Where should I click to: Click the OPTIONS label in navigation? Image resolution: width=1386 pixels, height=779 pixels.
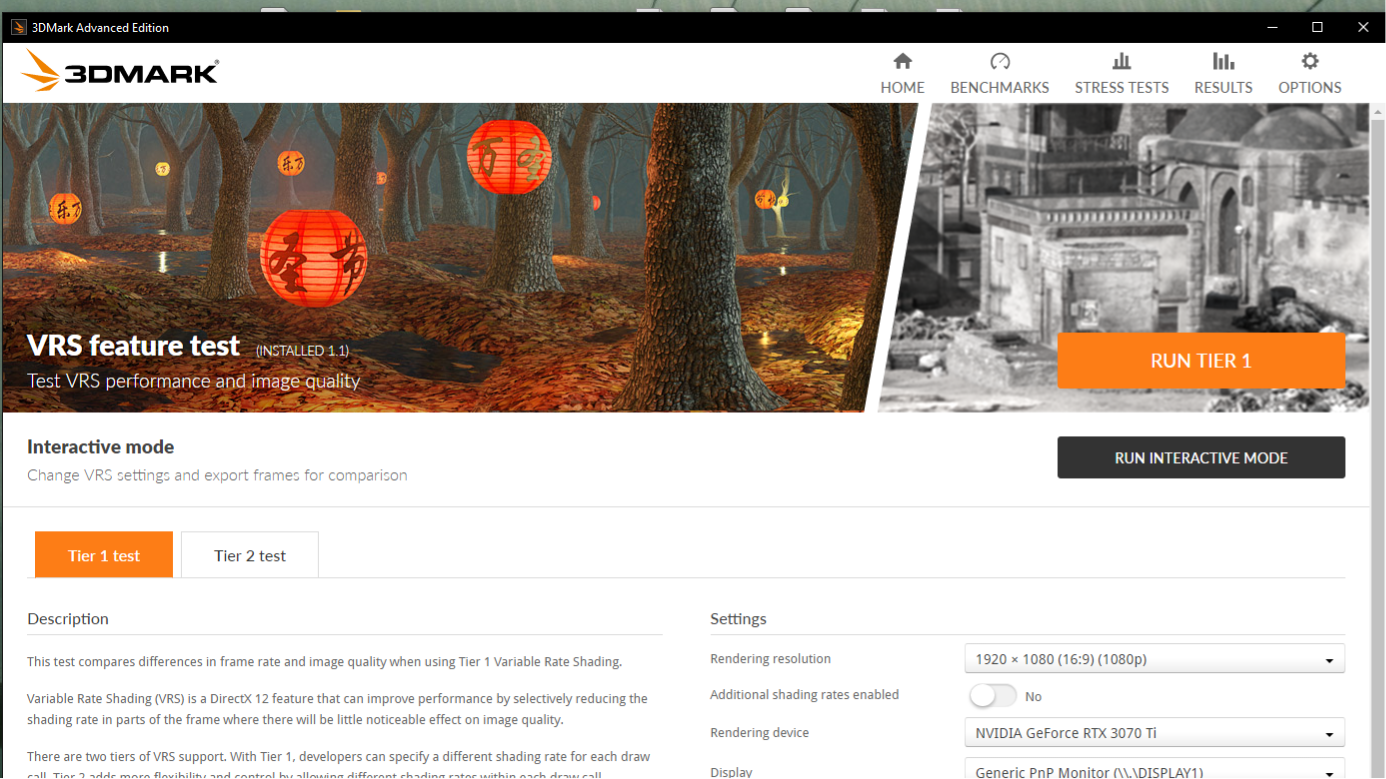[x=1310, y=87]
